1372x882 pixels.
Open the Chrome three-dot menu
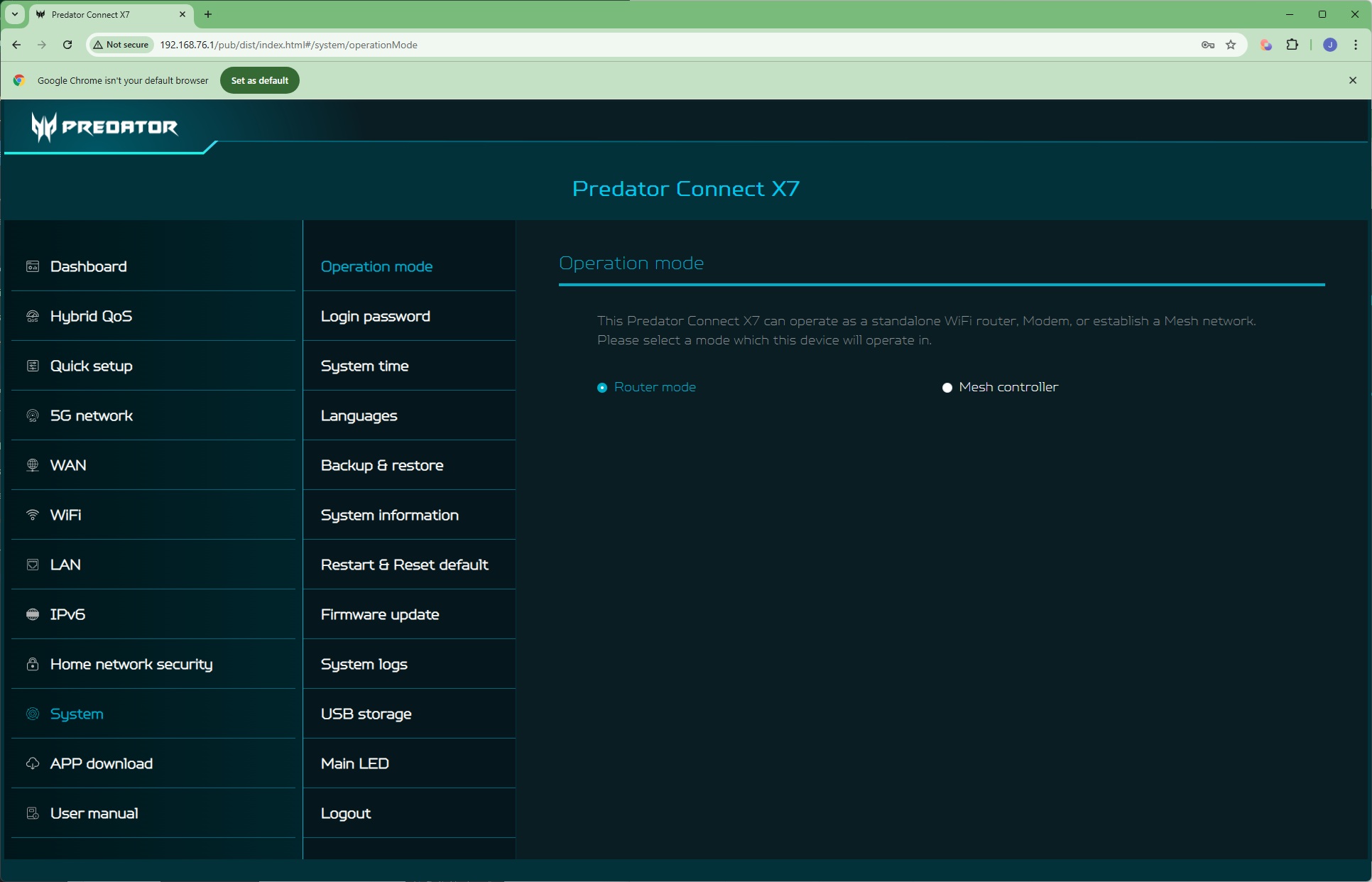coord(1356,45)
